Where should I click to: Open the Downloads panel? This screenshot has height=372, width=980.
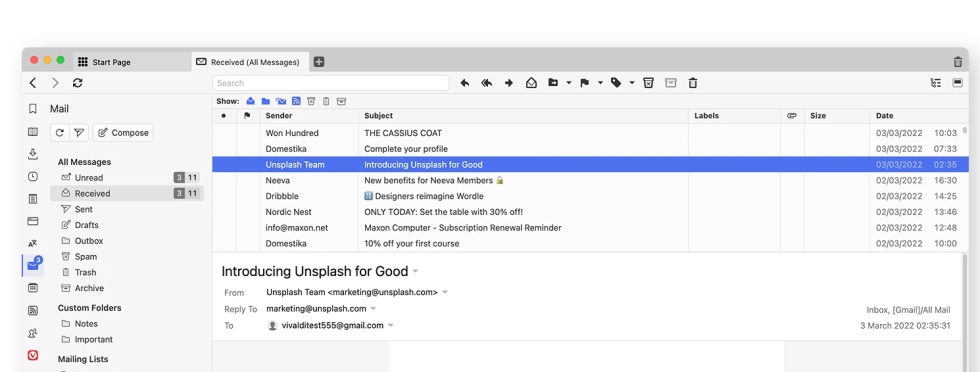[33, 154]
